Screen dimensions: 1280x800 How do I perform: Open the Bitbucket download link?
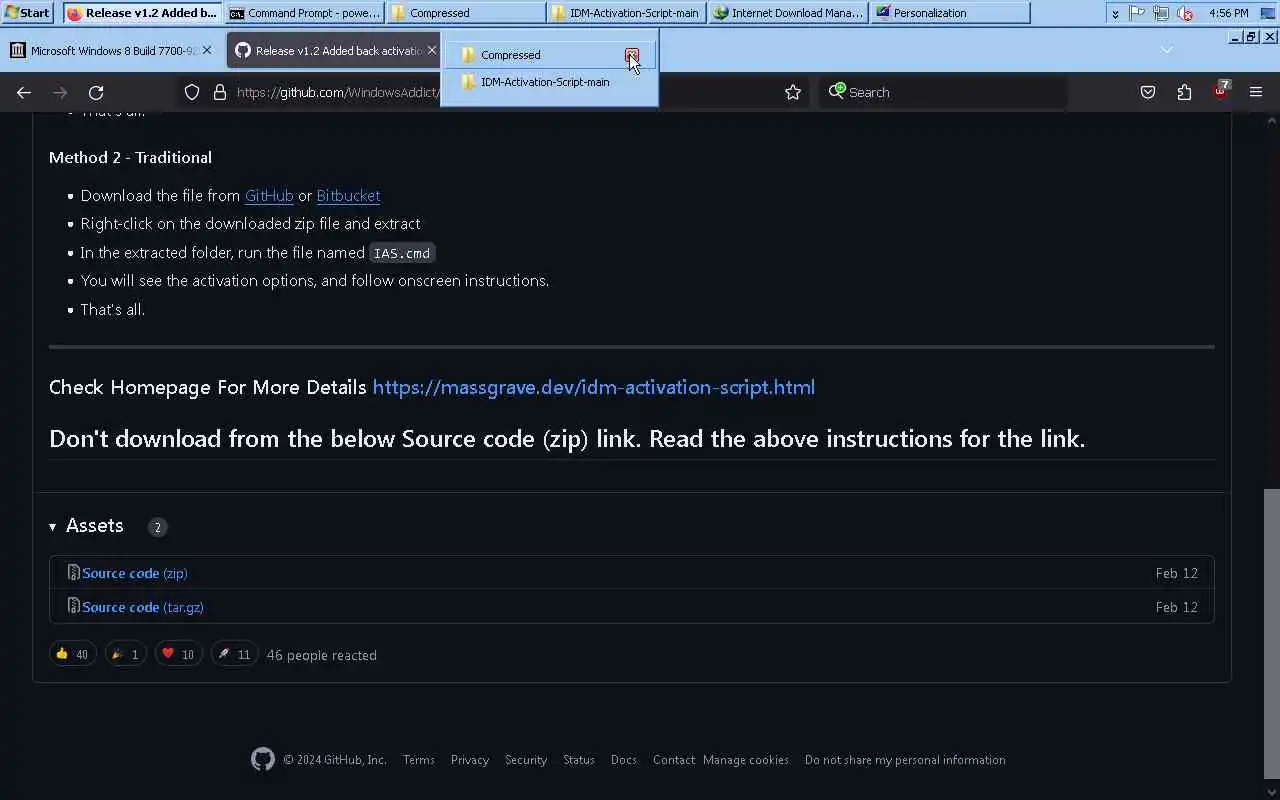tap(348, 195)
